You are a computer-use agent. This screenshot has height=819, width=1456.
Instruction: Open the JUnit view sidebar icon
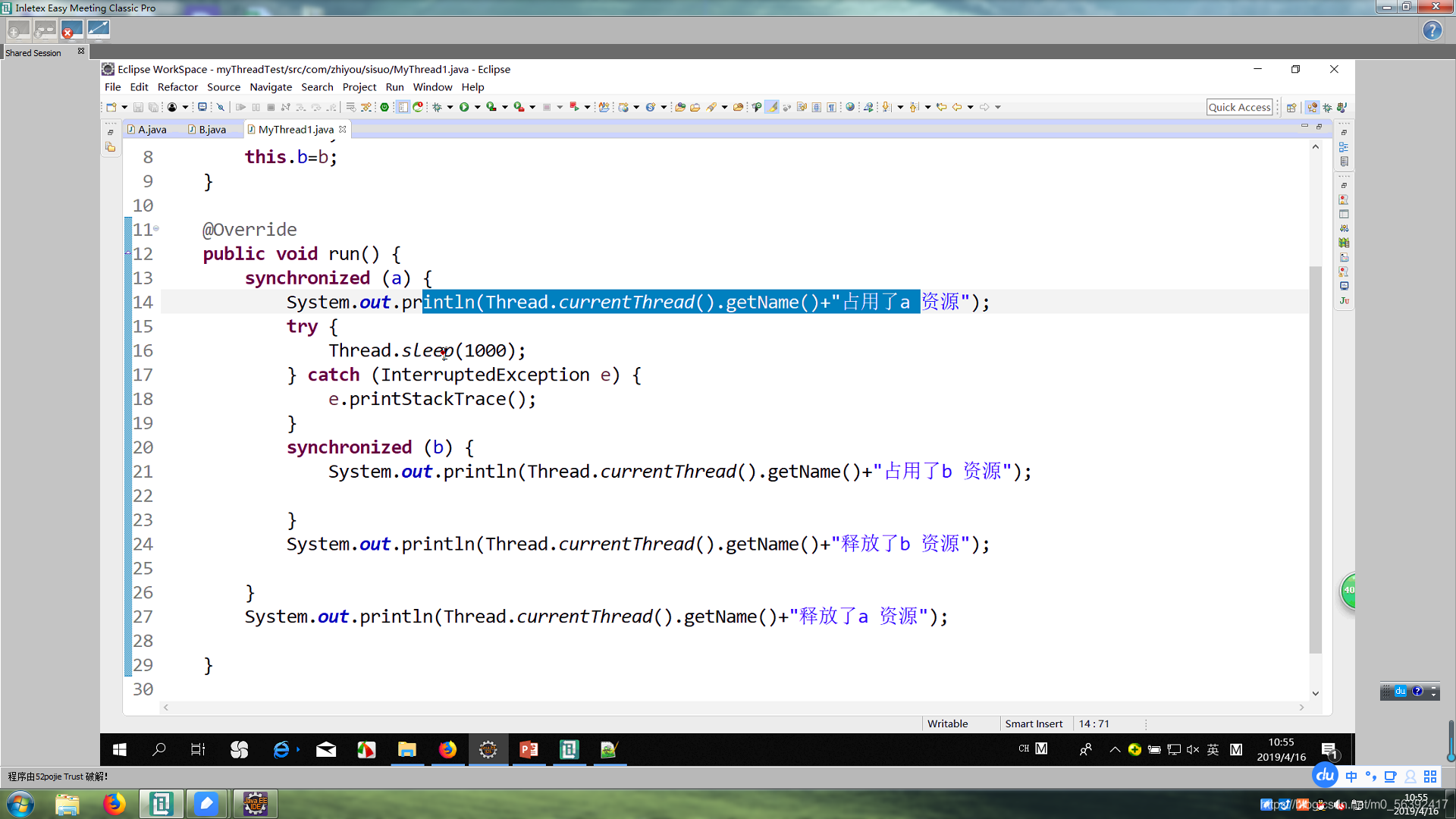tap(1344, 300)
